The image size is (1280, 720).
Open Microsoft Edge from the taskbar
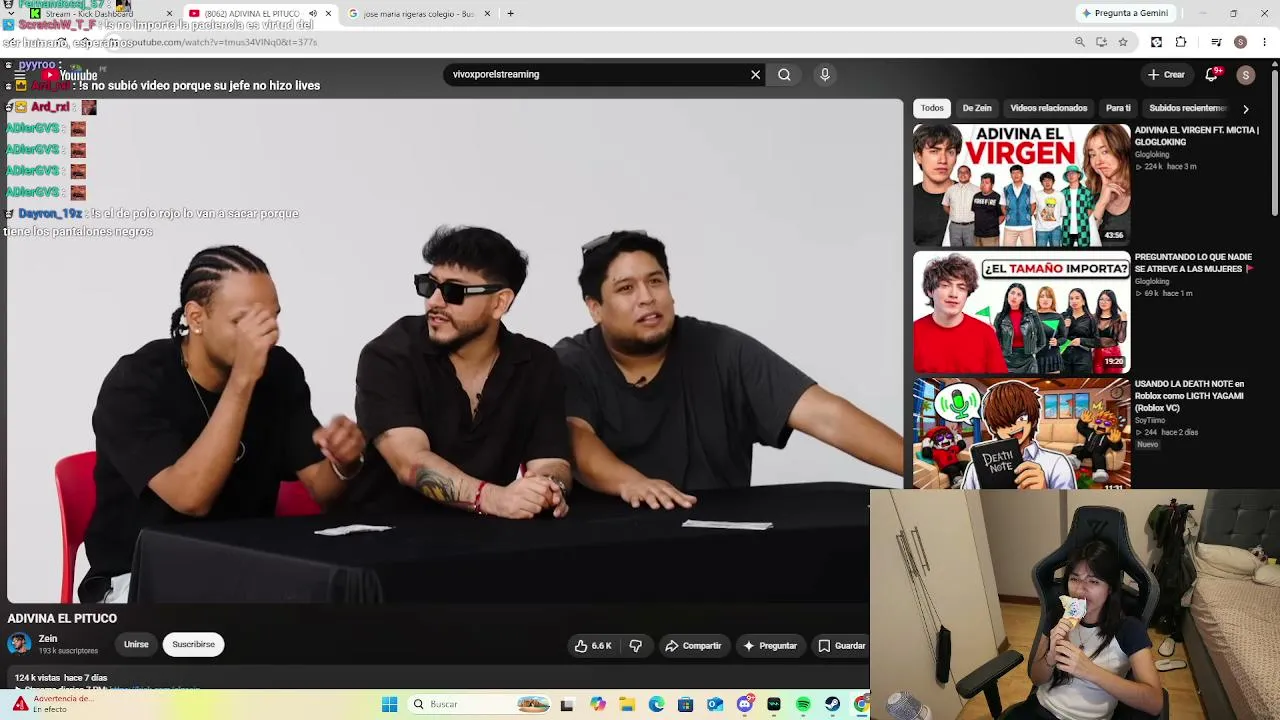(x=656, y=704)
